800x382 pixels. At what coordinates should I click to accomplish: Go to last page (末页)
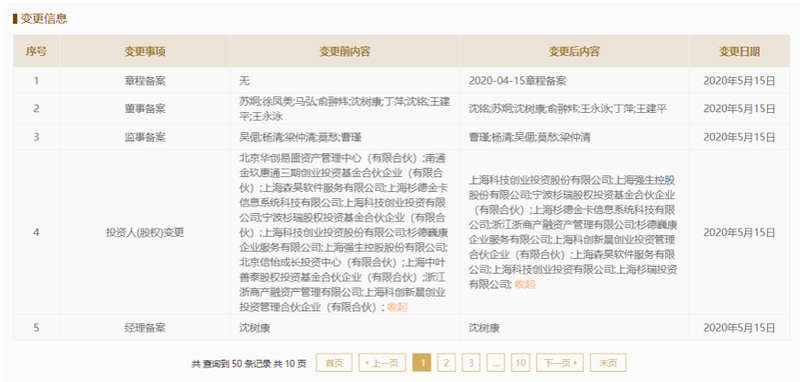pyautogui.click(x=608, y=363)
